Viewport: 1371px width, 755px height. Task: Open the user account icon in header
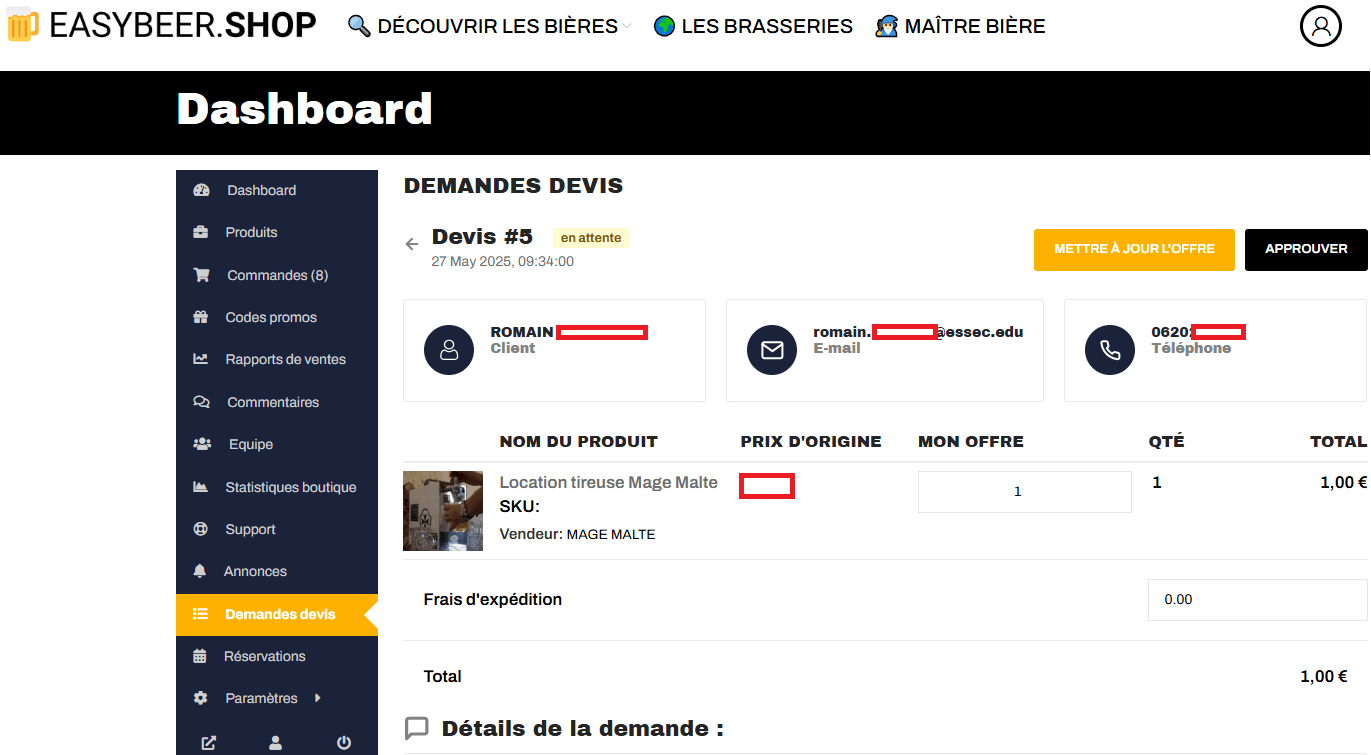click(1320, 26)
